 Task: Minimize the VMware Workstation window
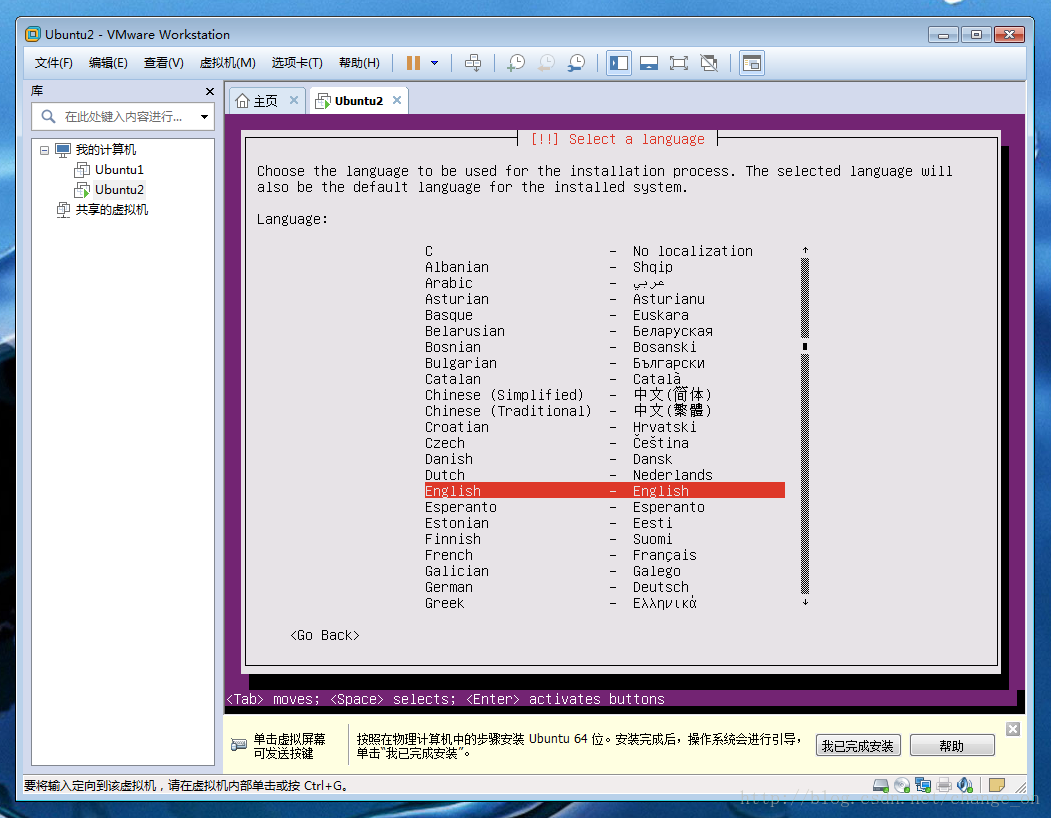(x=943, y=35)
